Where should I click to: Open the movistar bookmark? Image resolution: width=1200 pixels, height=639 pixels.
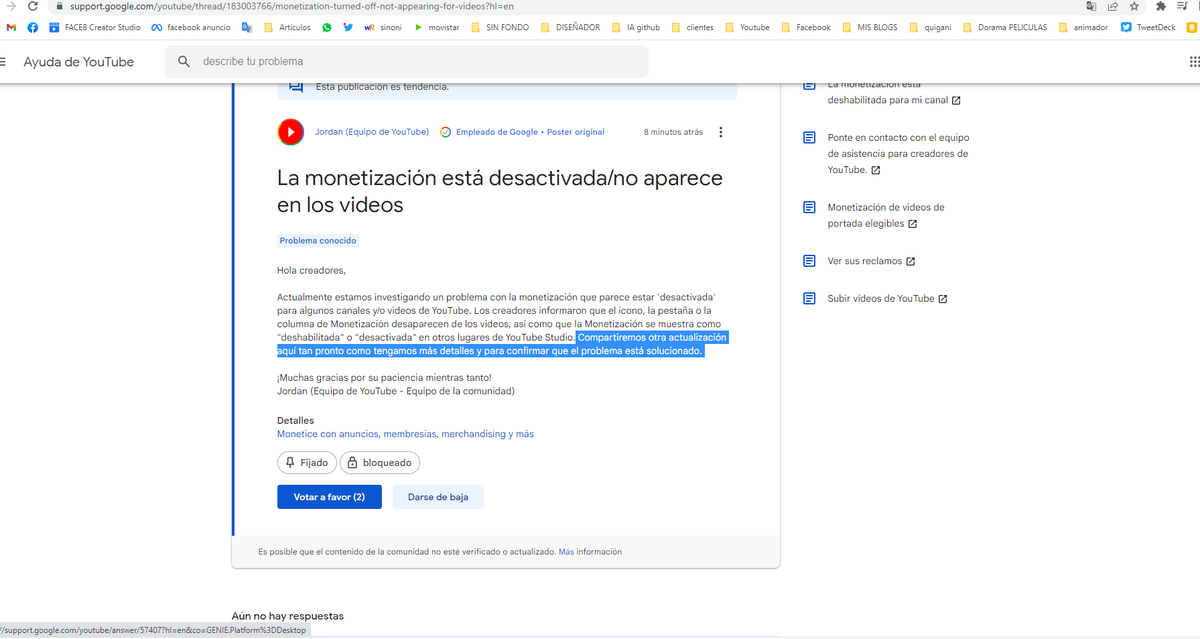[436, 27]
